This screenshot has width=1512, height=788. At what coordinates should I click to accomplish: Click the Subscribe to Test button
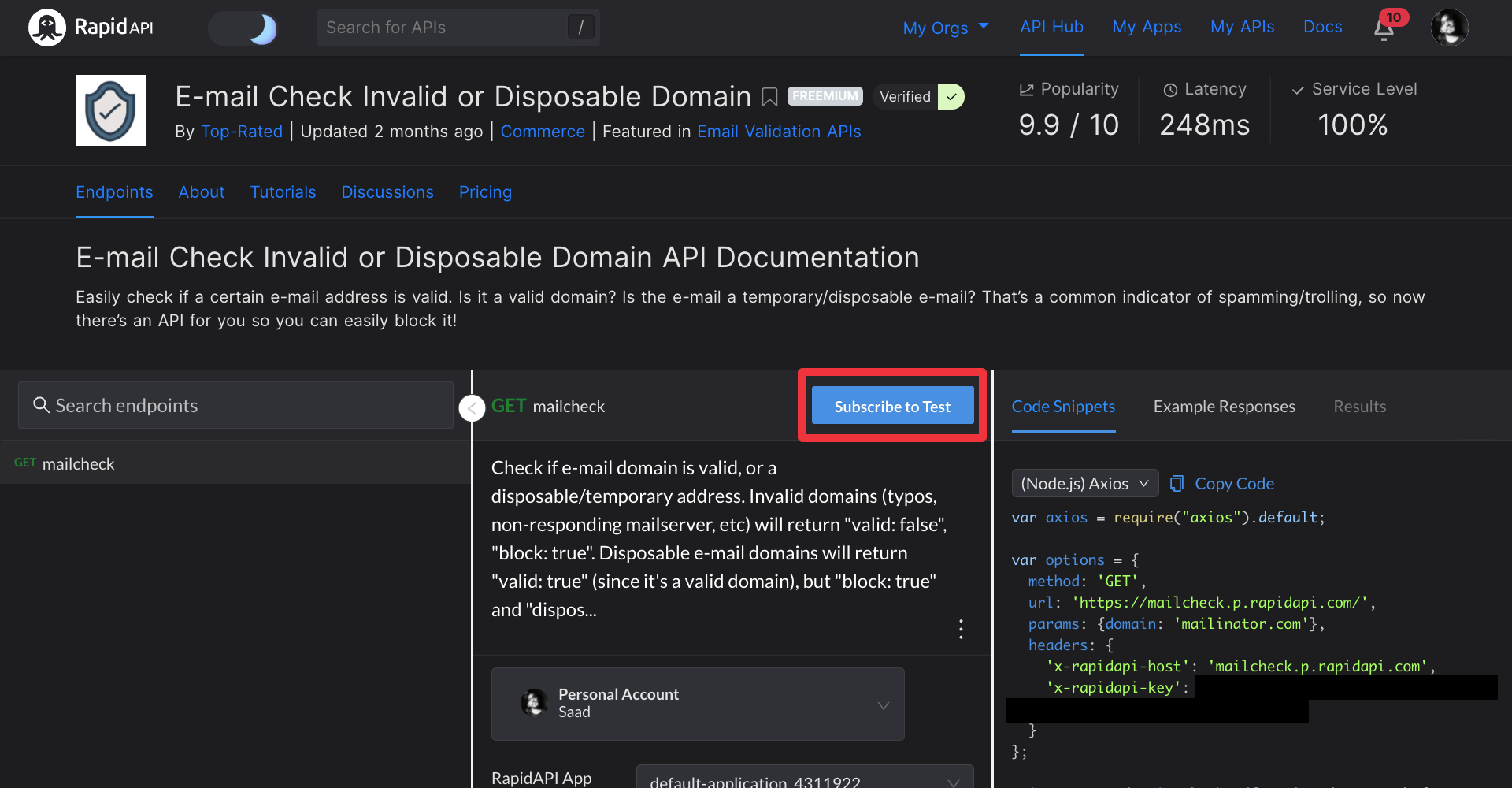(x=892, y=406)
